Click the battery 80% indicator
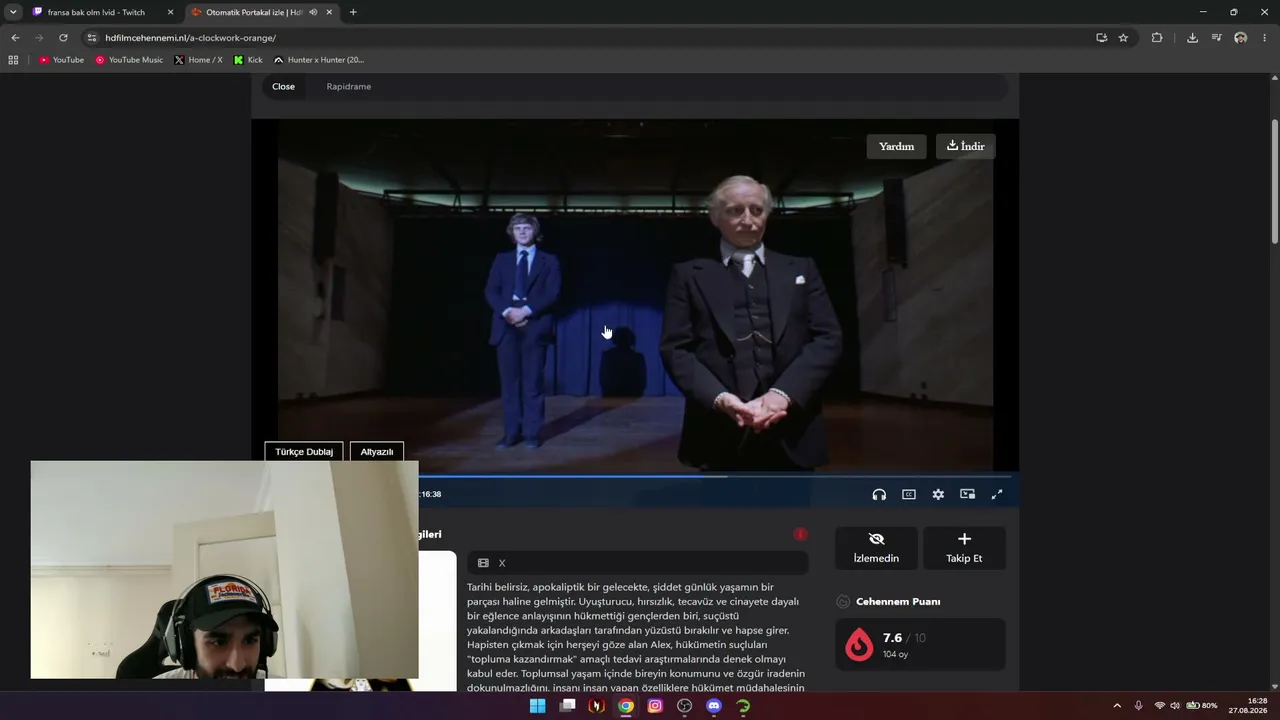The height and width of the screenshot is (720, 1280). coord(1201,706)
